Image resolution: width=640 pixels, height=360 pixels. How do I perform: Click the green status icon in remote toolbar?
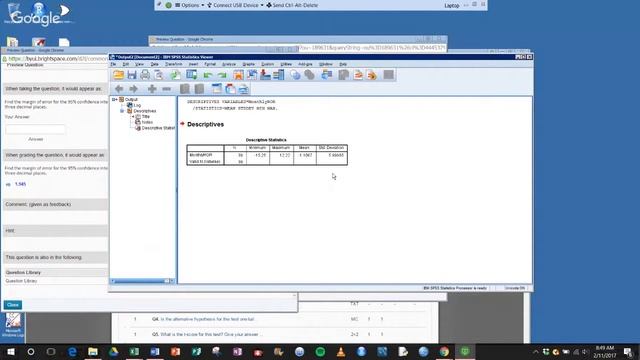pyautogui.click(x=168, y=5)
